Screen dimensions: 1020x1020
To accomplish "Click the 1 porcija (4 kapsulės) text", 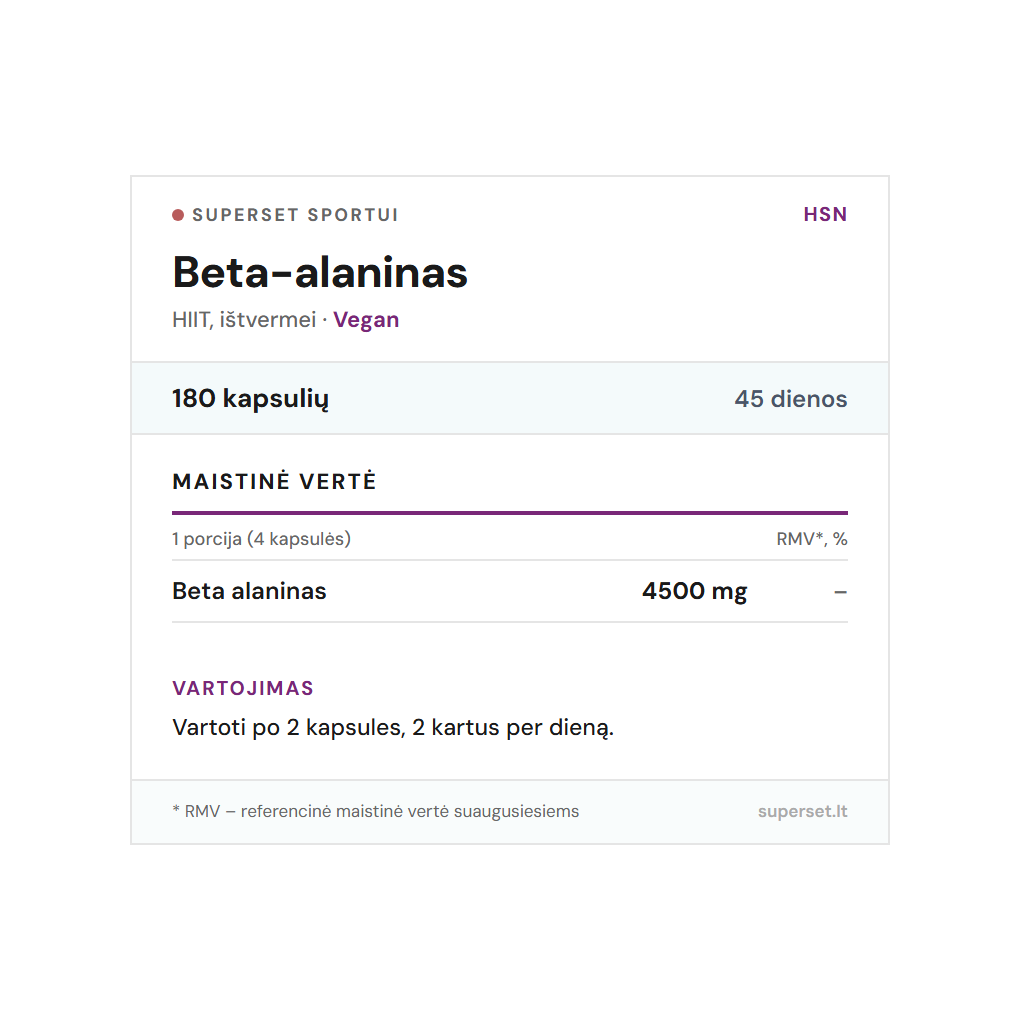I will (x=261, y=539).
